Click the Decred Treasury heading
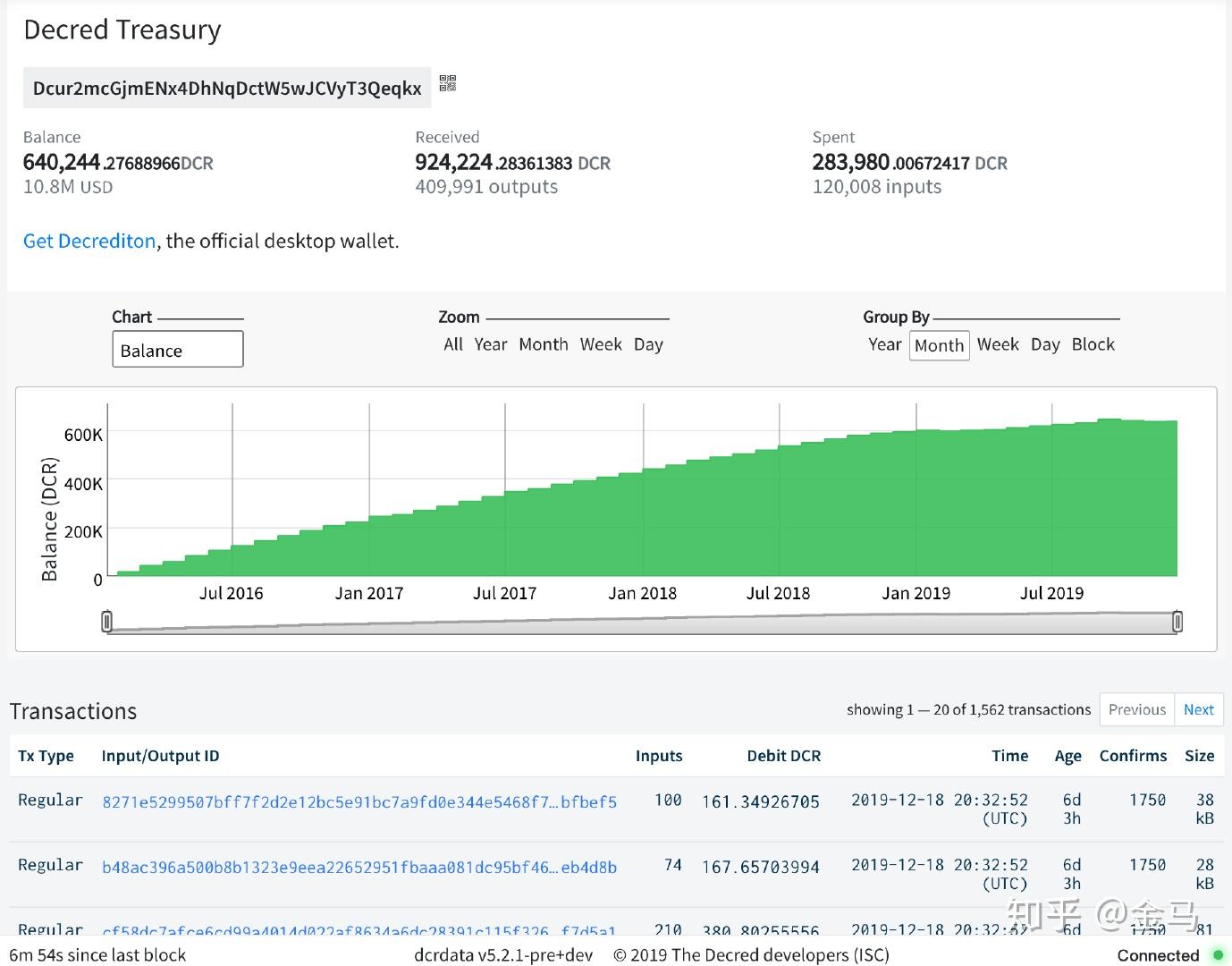The image size is (1232, 966). click(x=122, y=30)
